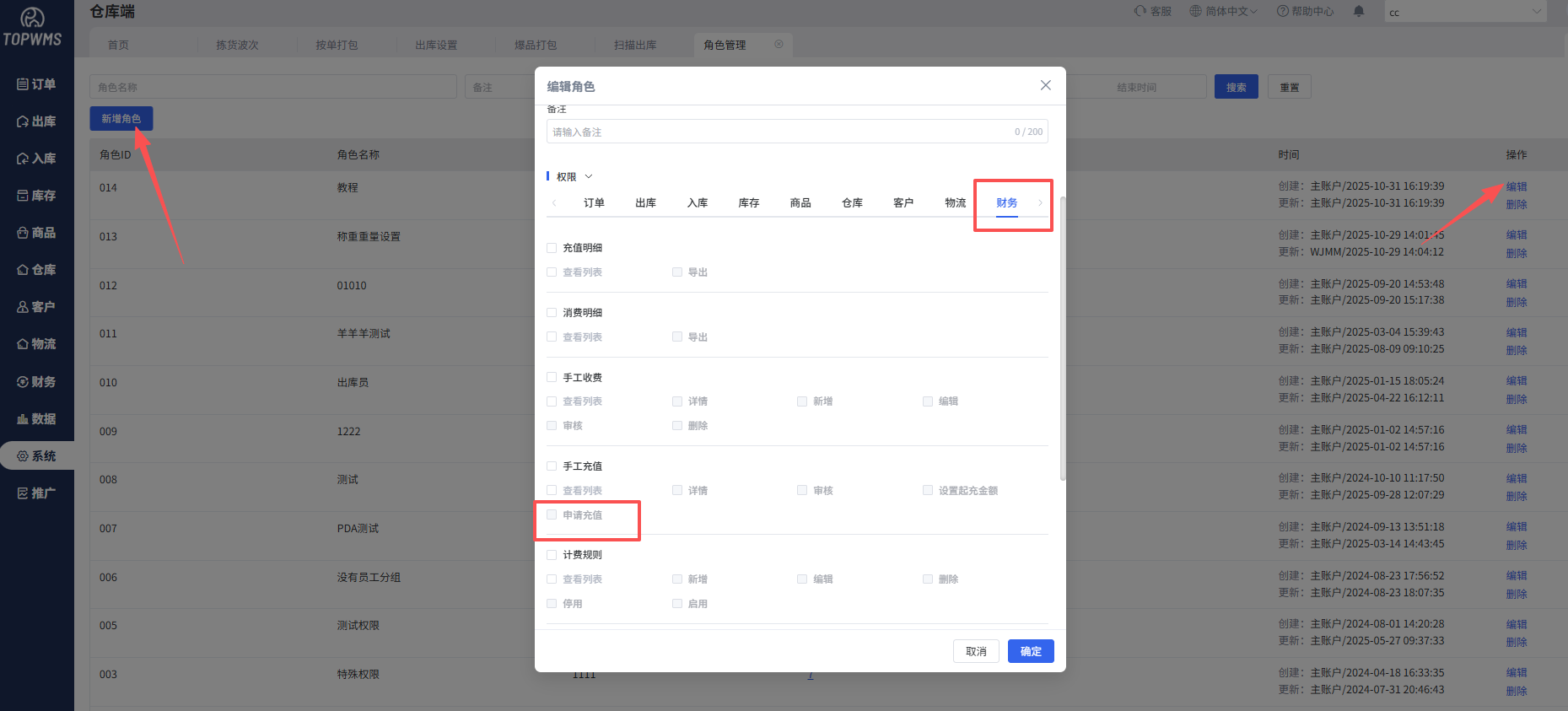This screenshot has width=1568, height=711.
Task: Open the 推广 sidebar menu icon
Action: click(23, 493)
